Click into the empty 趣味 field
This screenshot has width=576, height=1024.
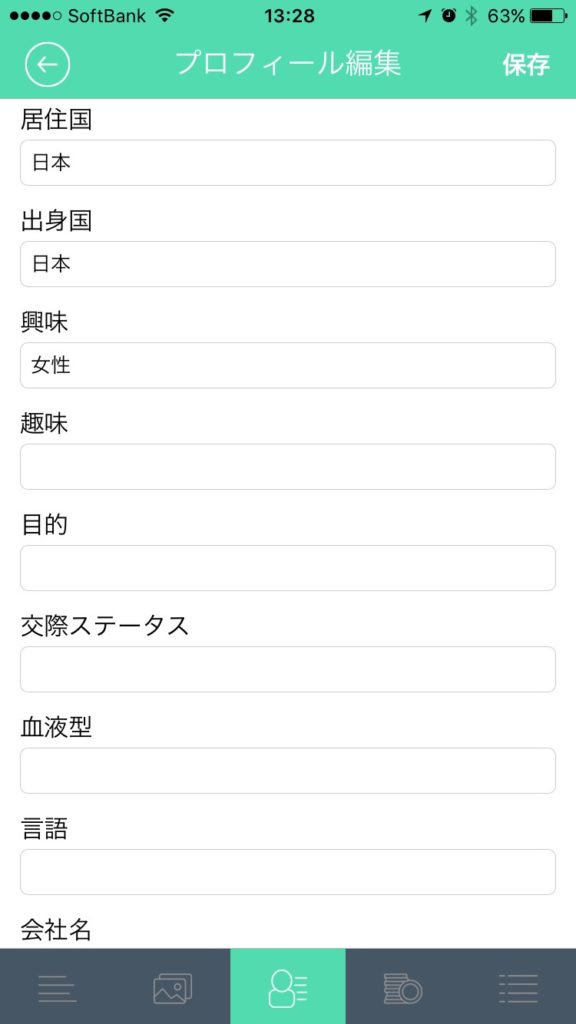point(288,466)
